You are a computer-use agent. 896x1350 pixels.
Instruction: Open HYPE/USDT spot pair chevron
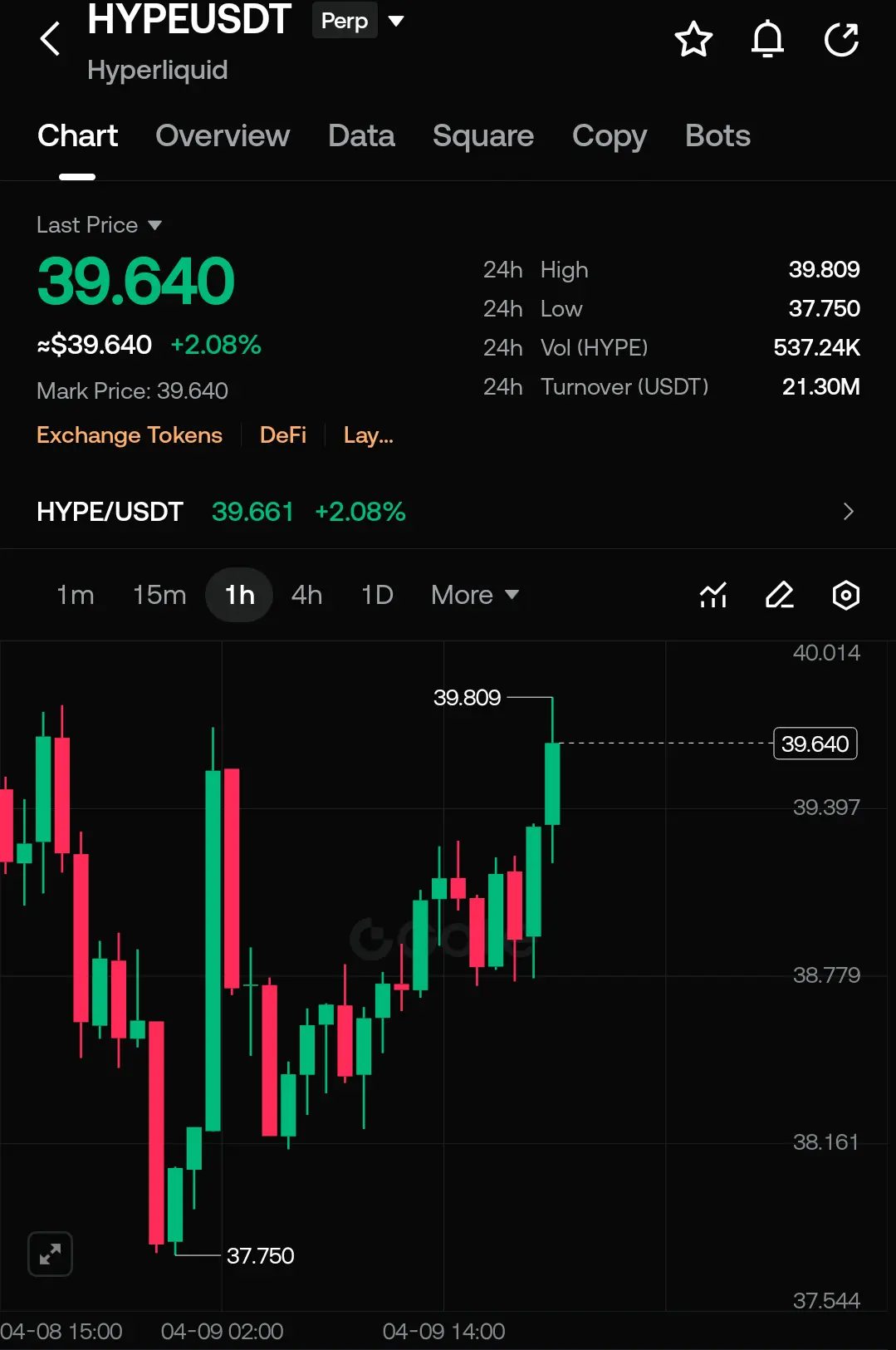pyautogui.click(x=848, y=512)
